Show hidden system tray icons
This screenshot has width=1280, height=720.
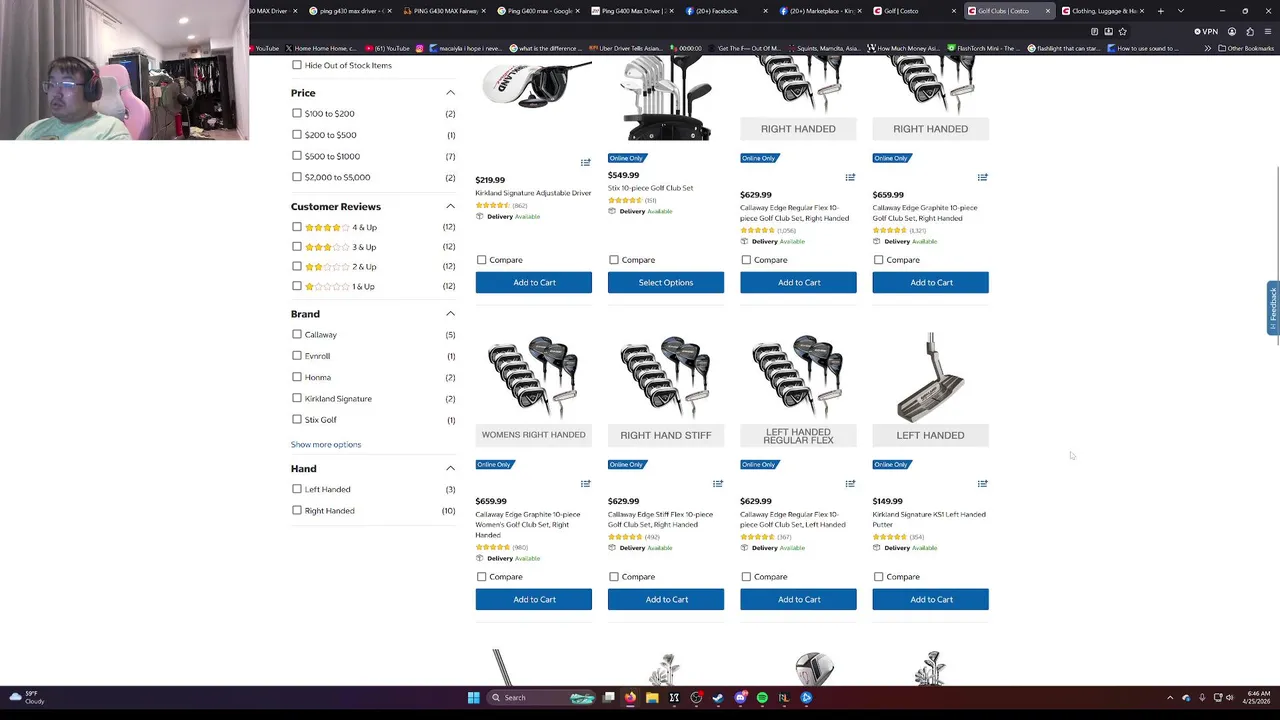click(x=1170, y=697)
